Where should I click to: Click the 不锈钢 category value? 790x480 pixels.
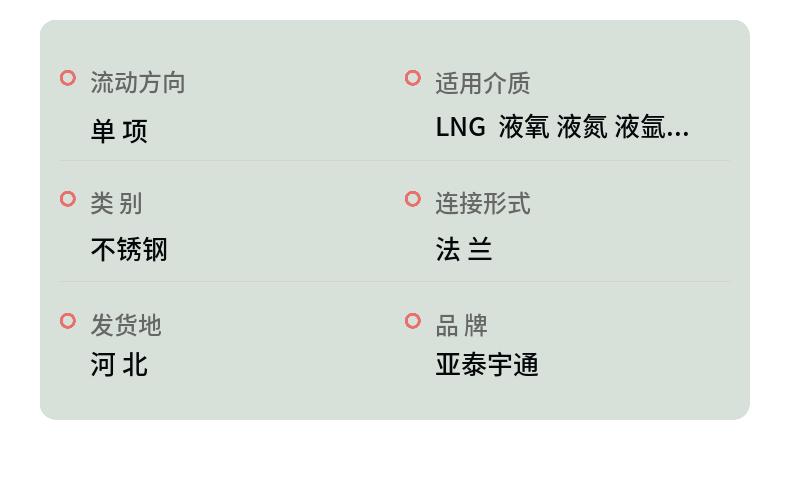tap(129, 249)
